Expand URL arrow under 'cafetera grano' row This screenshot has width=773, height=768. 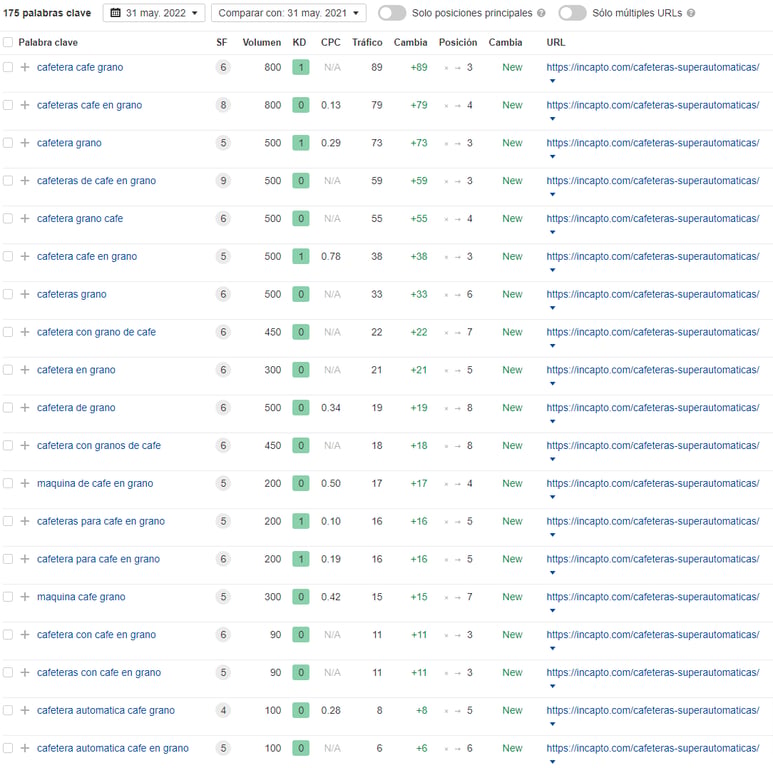(x=552, y=157)
